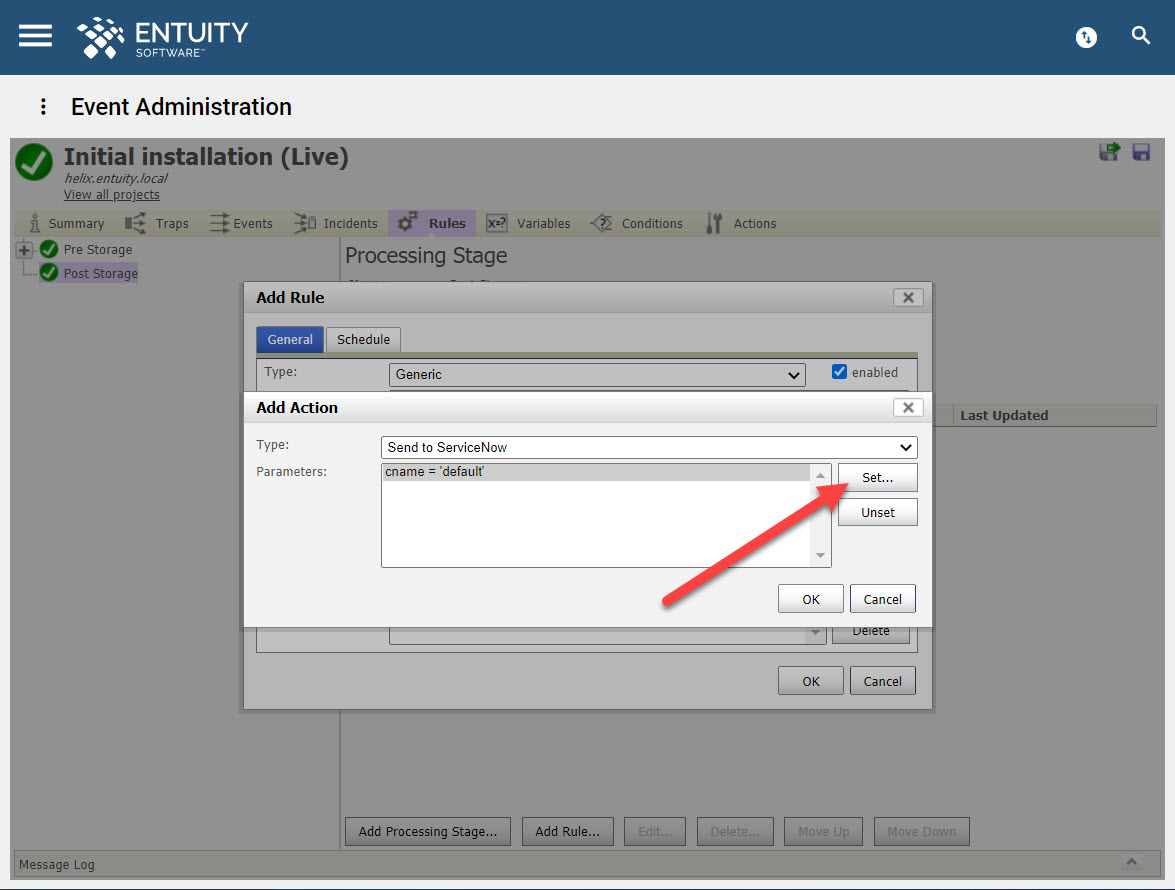Screen dimensions: 1175x890
Task: Select the Conditions section icon
Action: (x=601, y=223)
